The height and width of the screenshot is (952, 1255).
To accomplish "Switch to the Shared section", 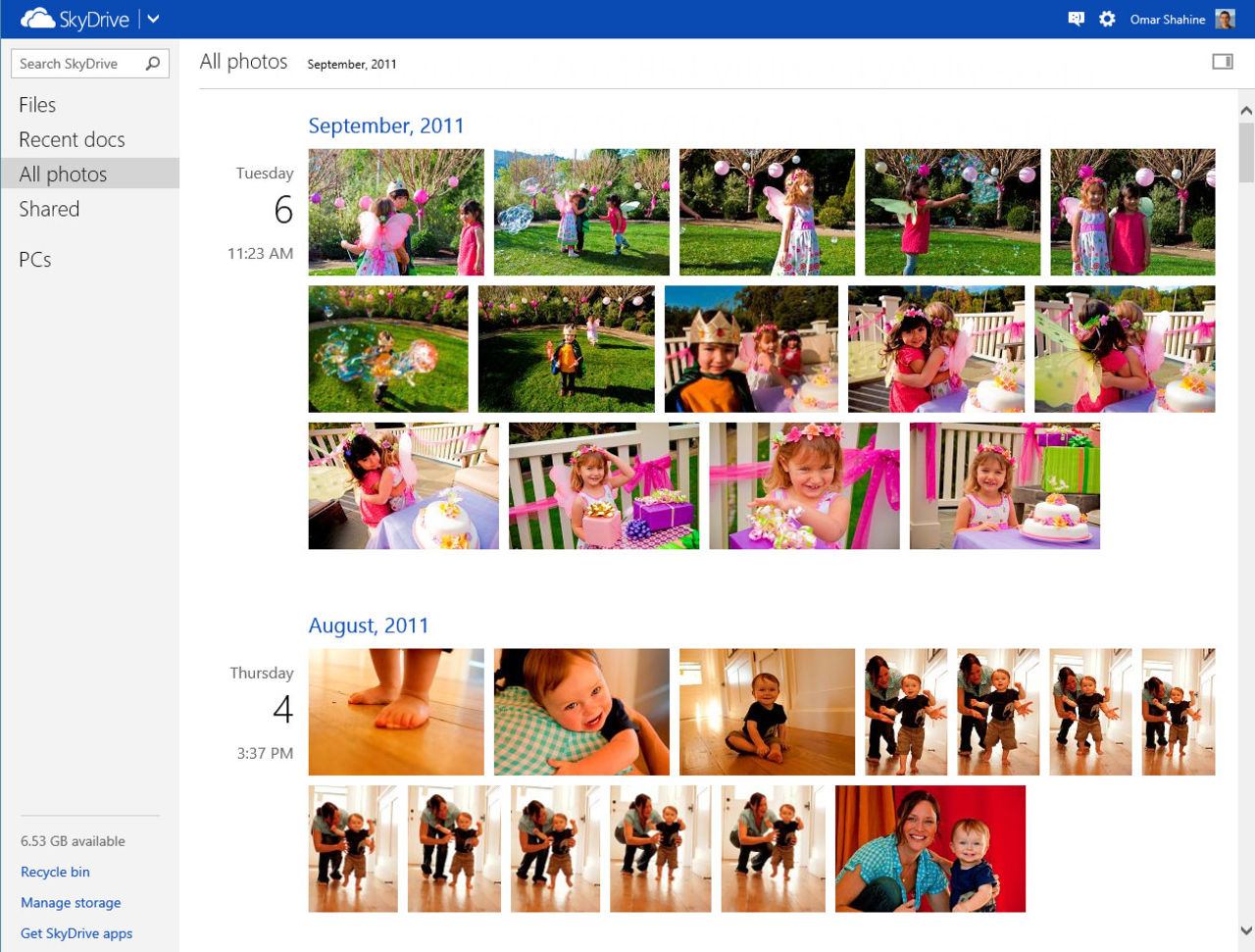I will 49,209.
